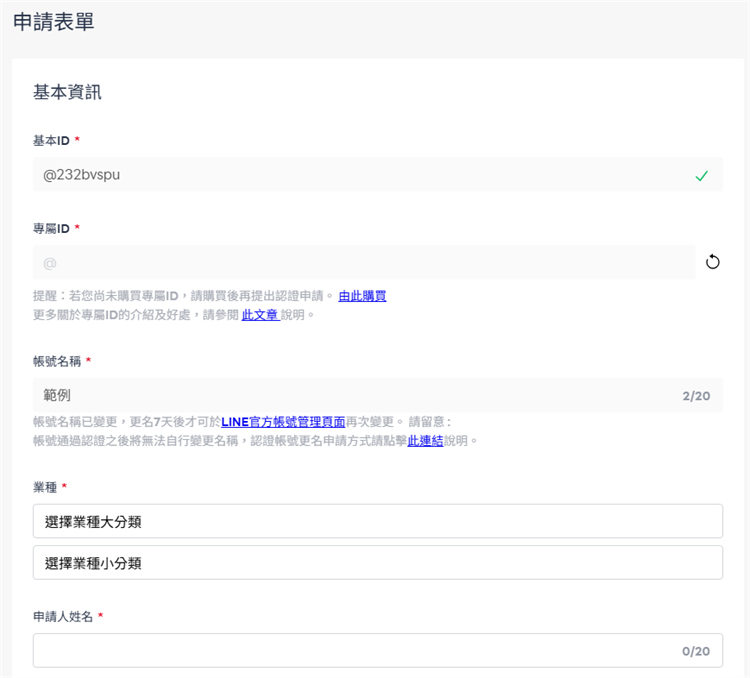
Task: Click the 基本ID field label
Action: 51,141
